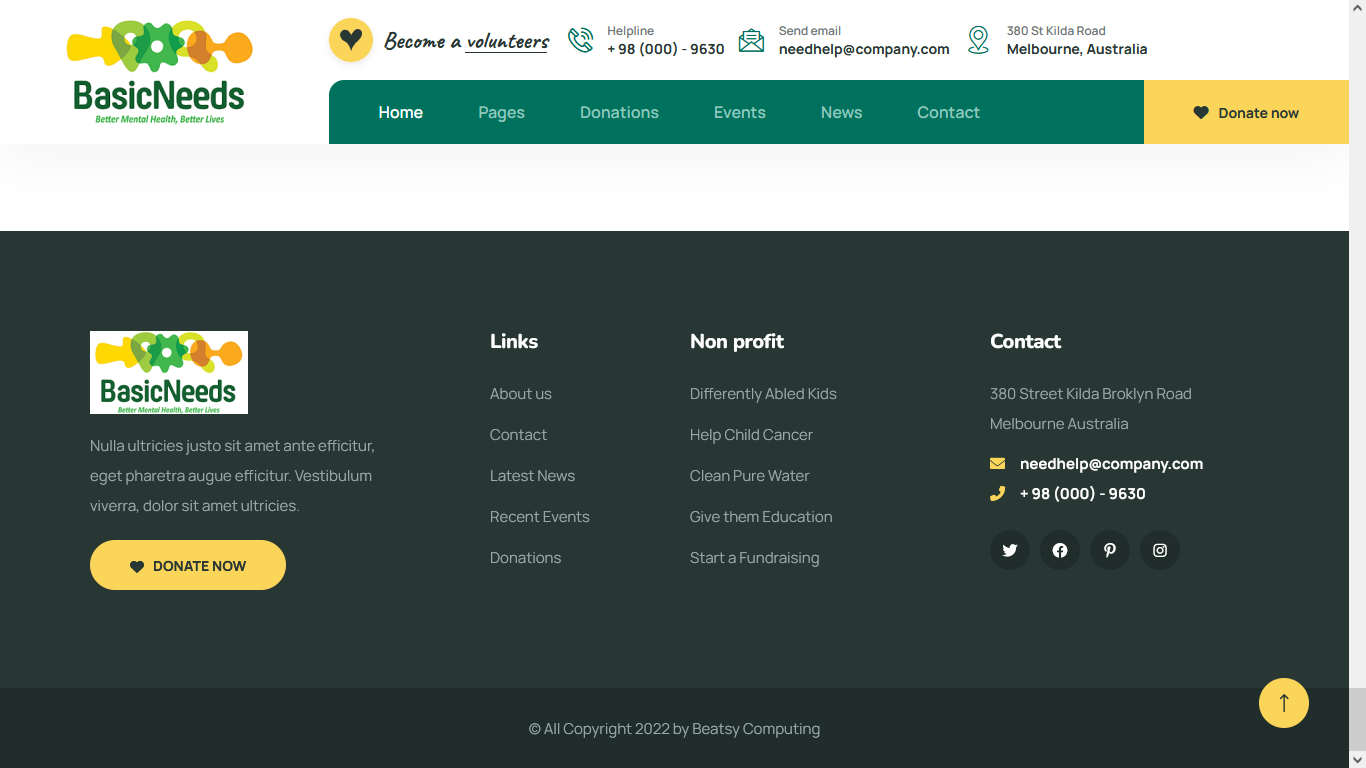Click the yellow heart volunteer icon
Viewport: 1366px width, 768px height.
[x=350, y=40]
